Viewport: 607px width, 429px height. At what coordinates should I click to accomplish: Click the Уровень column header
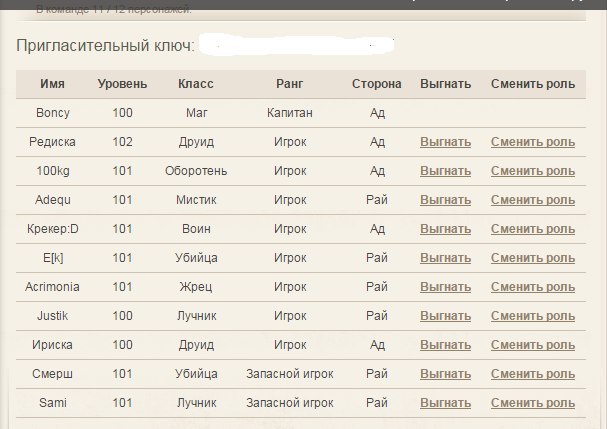coord(122,84)
